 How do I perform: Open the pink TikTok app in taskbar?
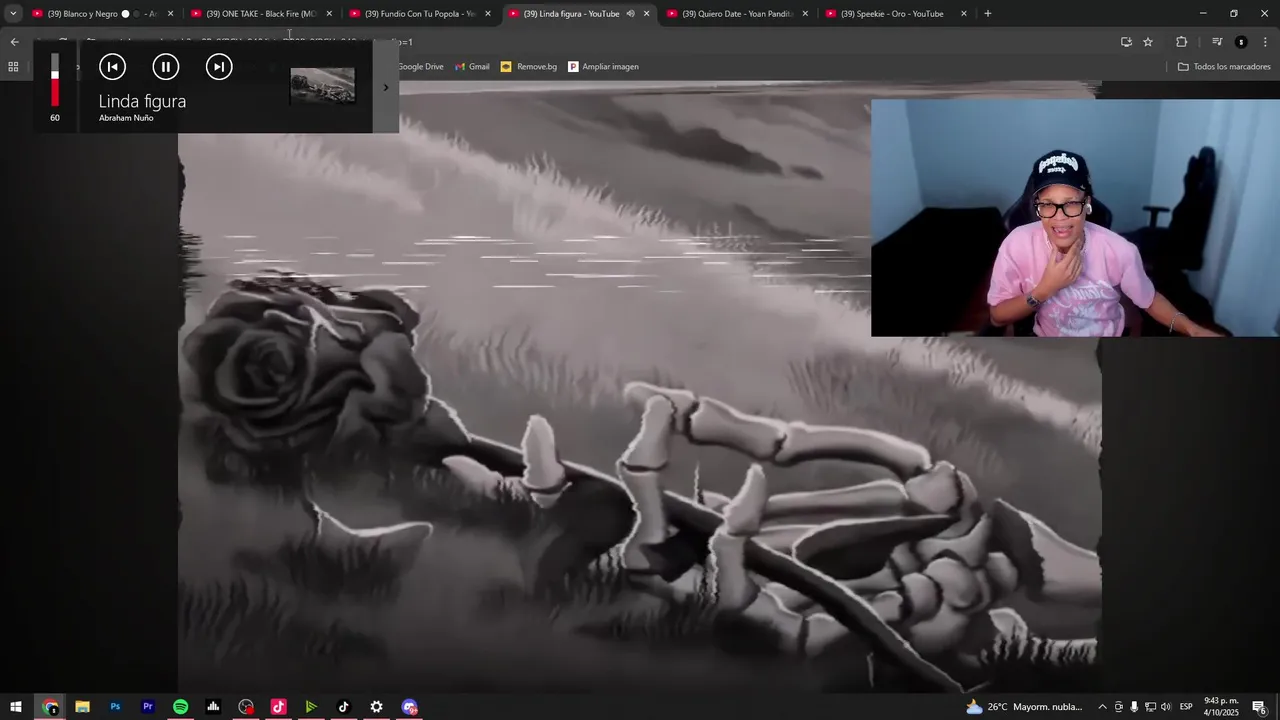pyautogui.click(x=278, y=707)
